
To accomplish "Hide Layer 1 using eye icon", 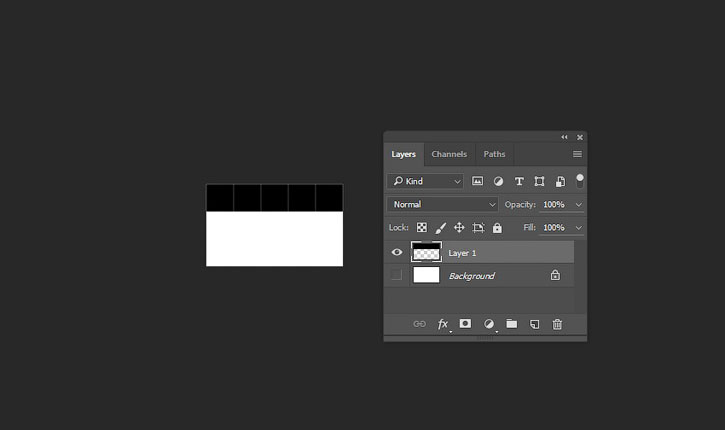I will (x=397, y=252).
